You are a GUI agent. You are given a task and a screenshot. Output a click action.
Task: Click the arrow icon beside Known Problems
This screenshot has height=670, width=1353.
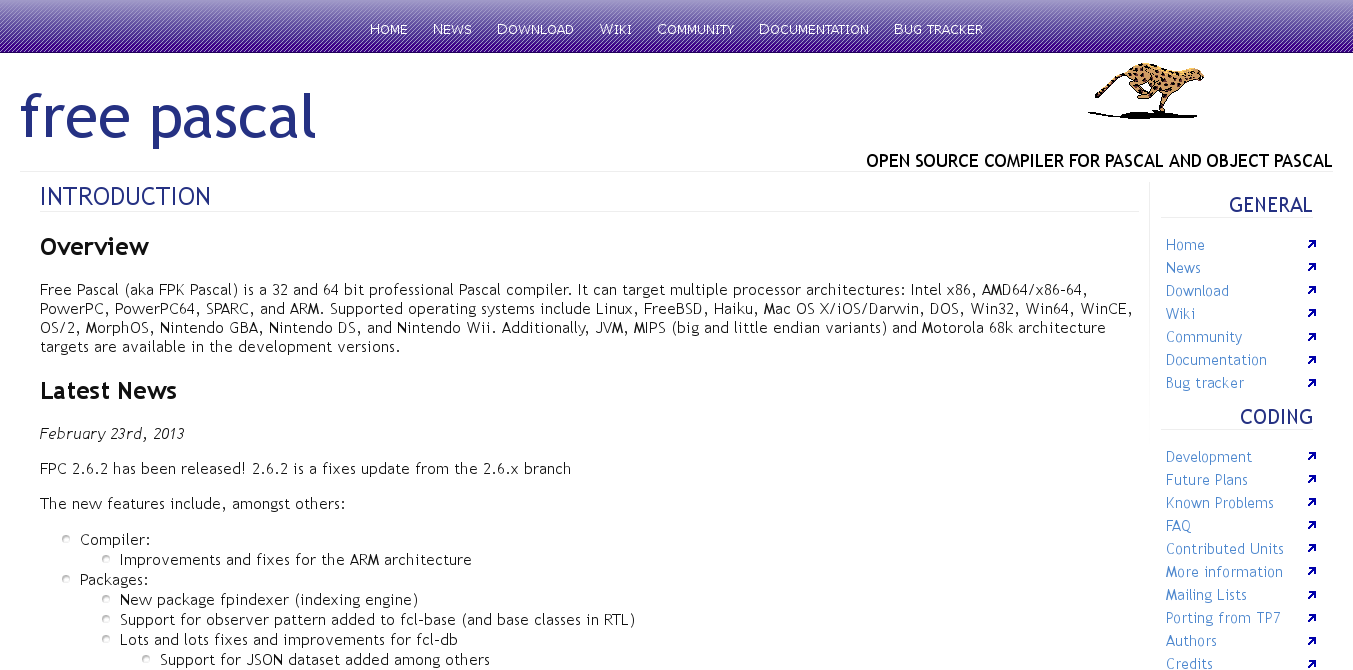1312,503
